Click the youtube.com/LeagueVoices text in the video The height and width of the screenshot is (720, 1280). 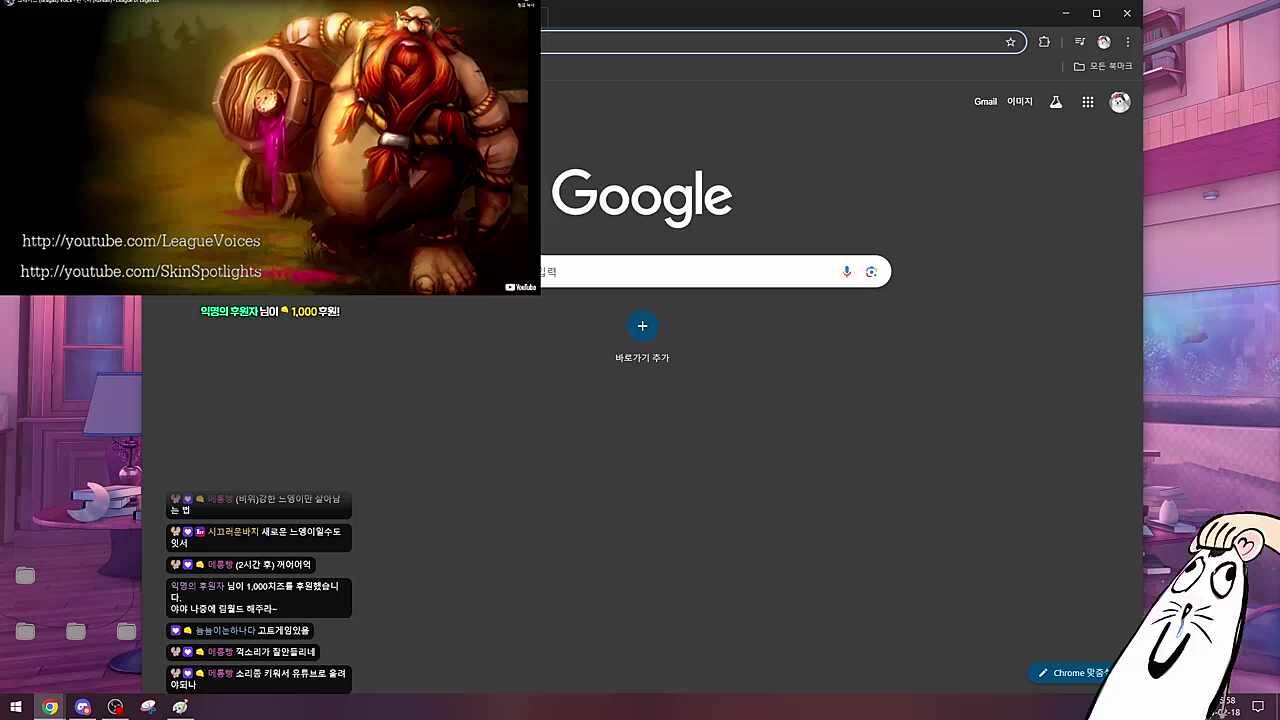click(141, 241)
